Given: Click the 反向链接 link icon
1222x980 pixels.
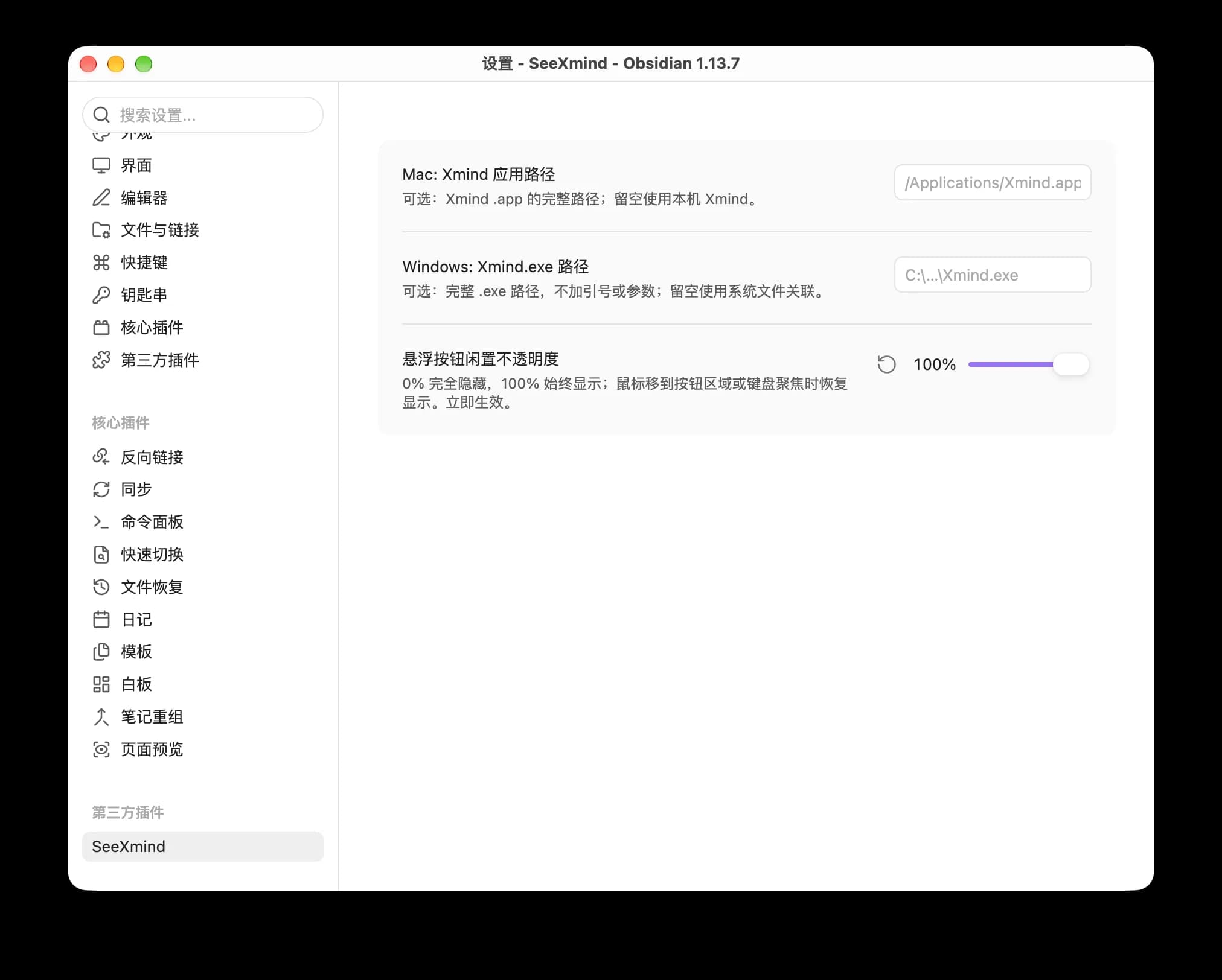Looking at the screenshot, I should tap(101, 457).
